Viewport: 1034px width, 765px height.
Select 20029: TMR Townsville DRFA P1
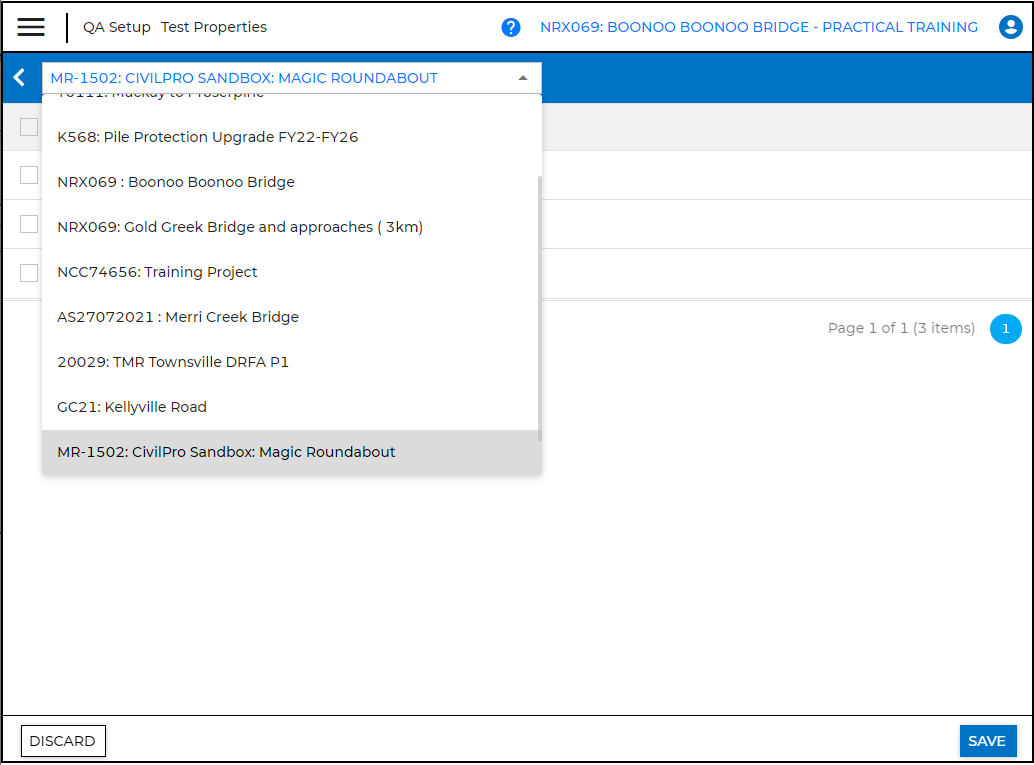[291, 362]
